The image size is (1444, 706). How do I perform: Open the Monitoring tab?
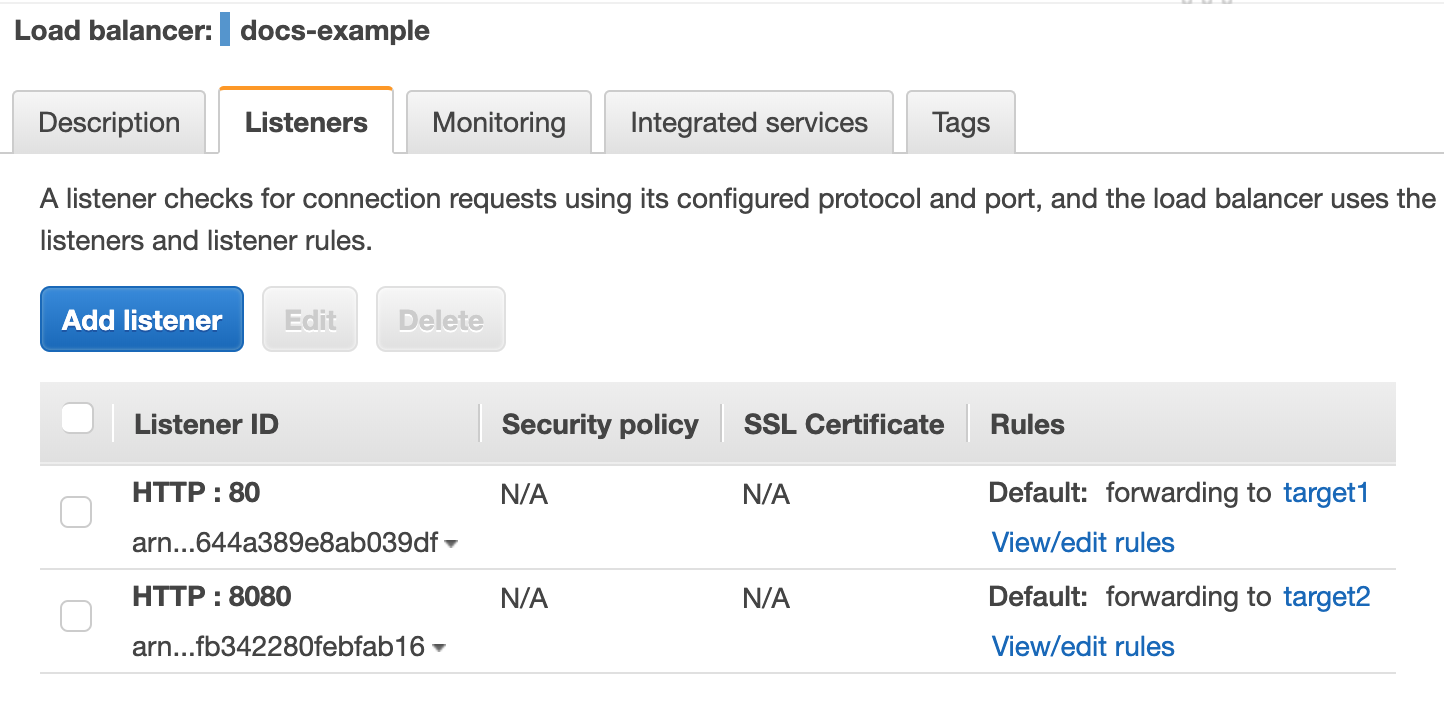tap(498, 123)
